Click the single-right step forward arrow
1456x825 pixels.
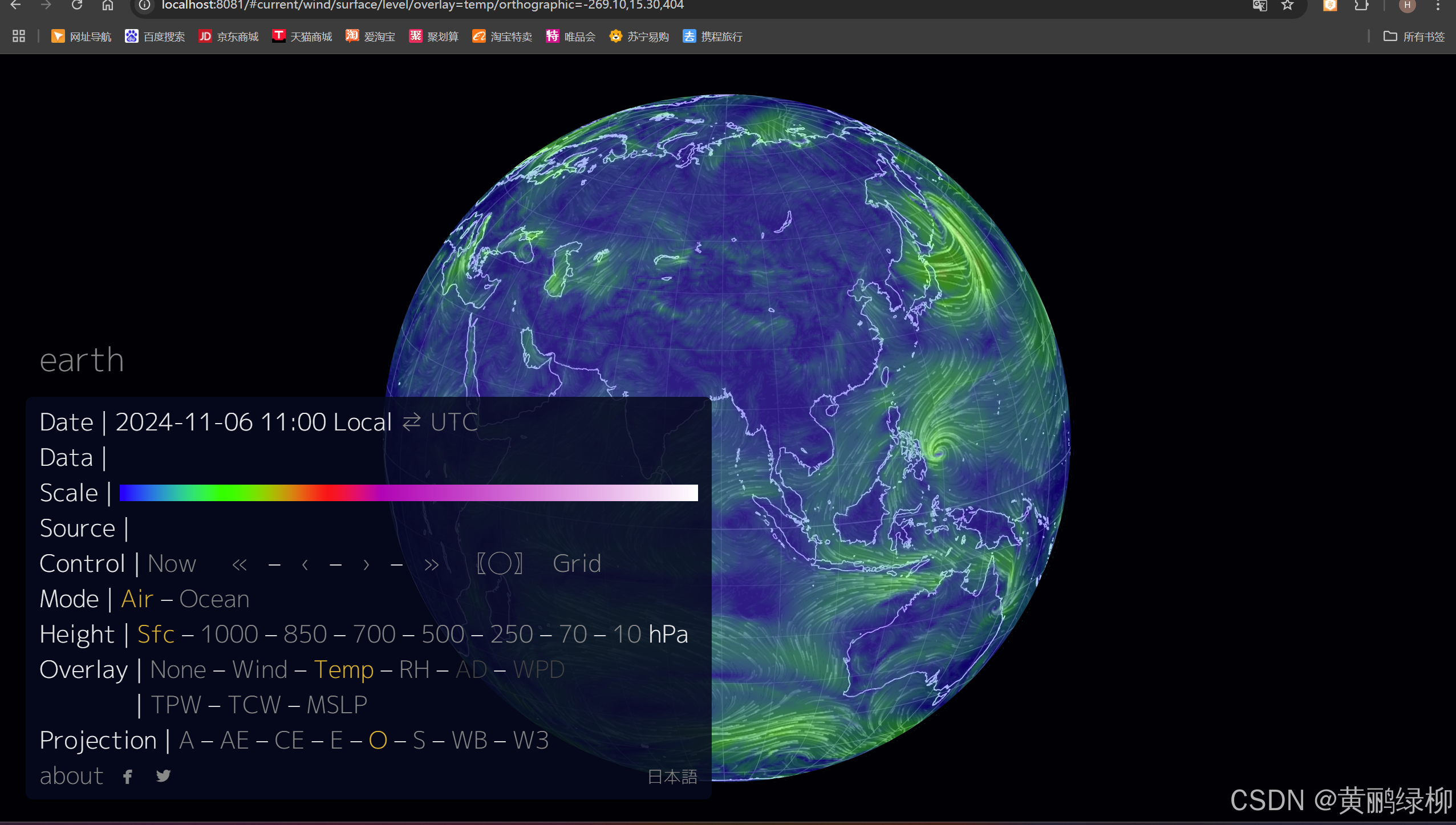coord(366,565)
